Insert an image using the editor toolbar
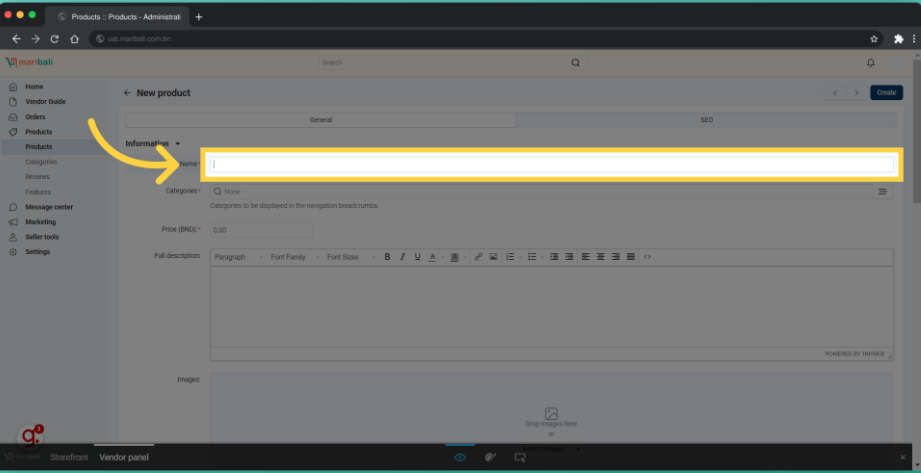This screenshot has height=473, width=921. [493, 257]
